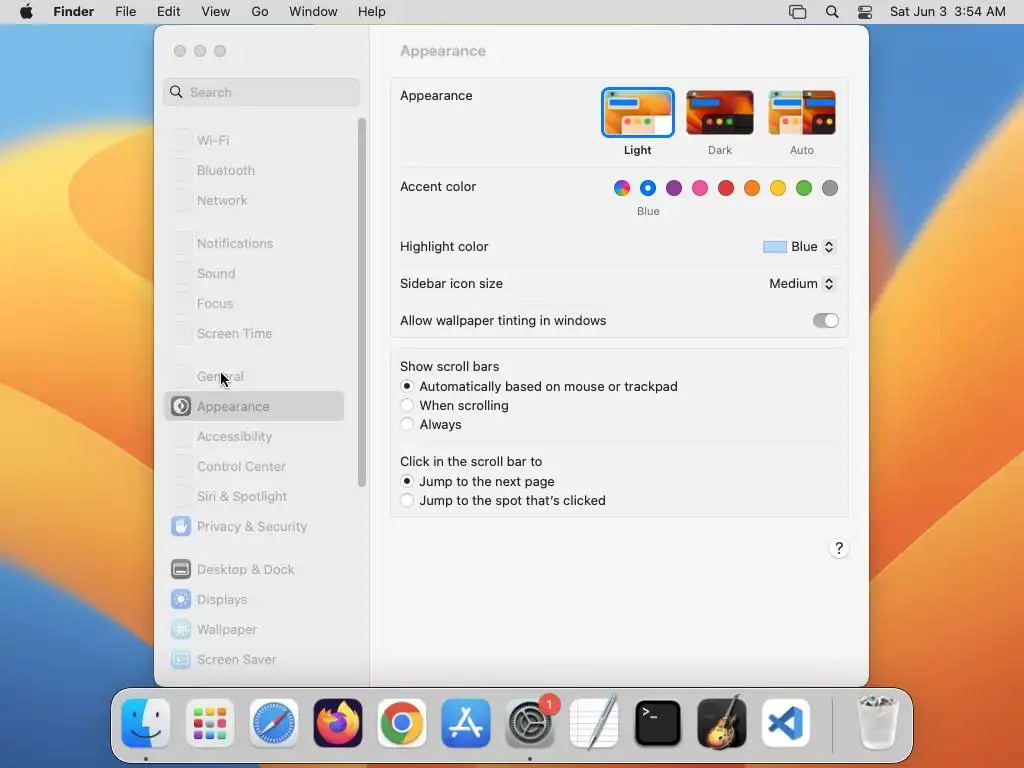Select Automatically based on mouse or trackpad
This screenshot has height=768, width=1024.
(407, 387)
